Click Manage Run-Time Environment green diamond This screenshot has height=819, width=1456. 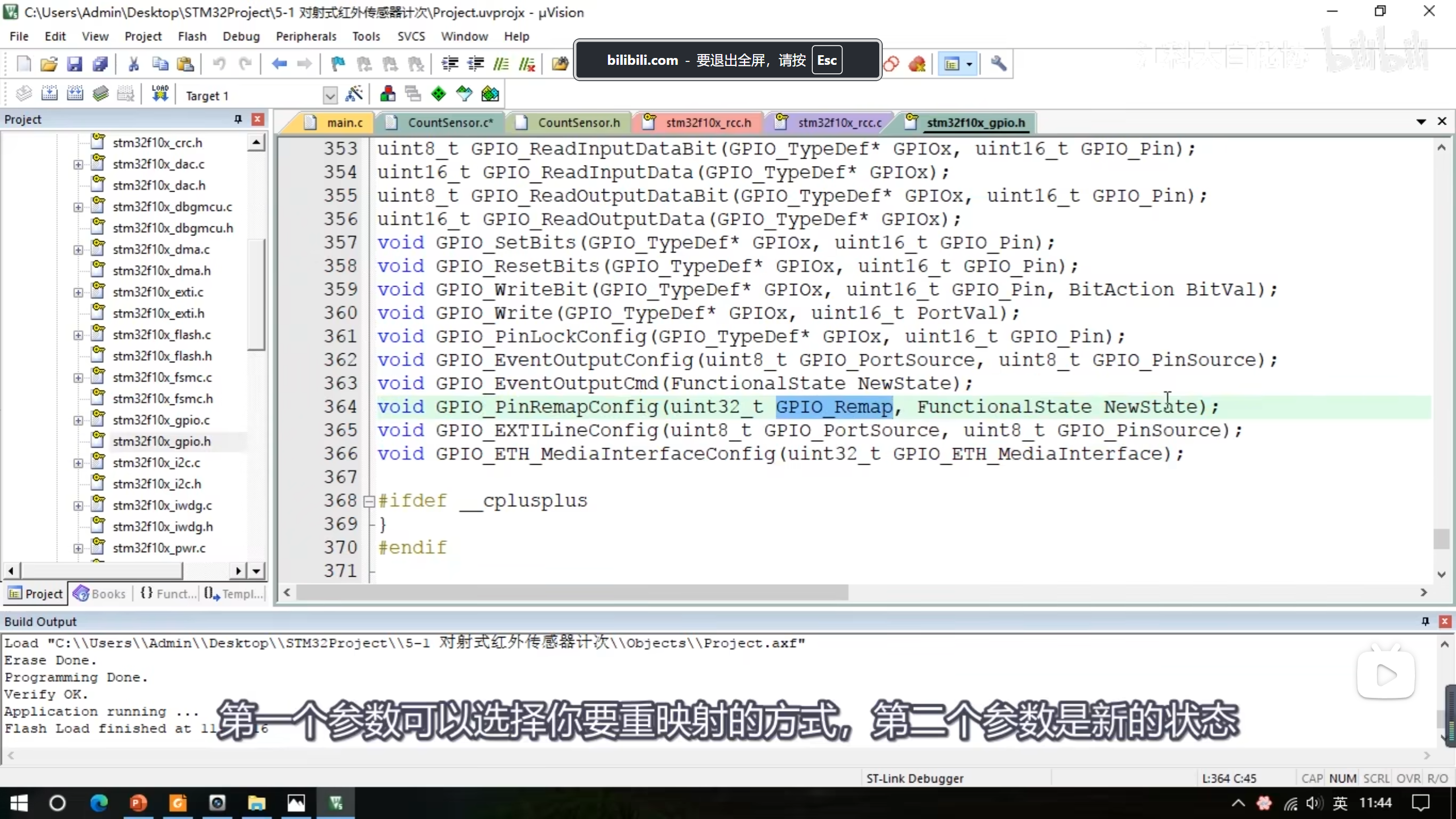[439, 94]
